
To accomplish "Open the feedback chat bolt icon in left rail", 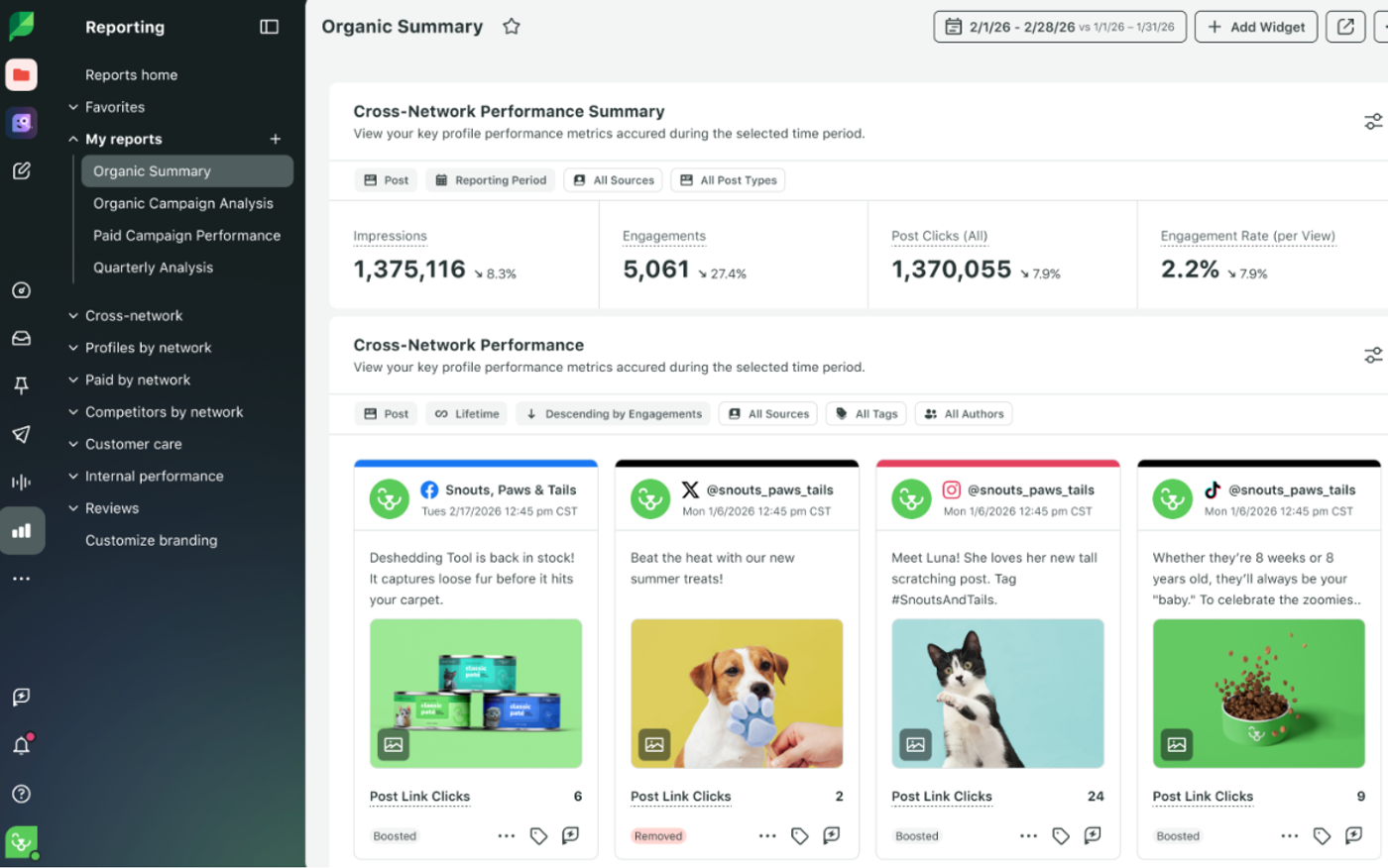I will pos(22,698).
